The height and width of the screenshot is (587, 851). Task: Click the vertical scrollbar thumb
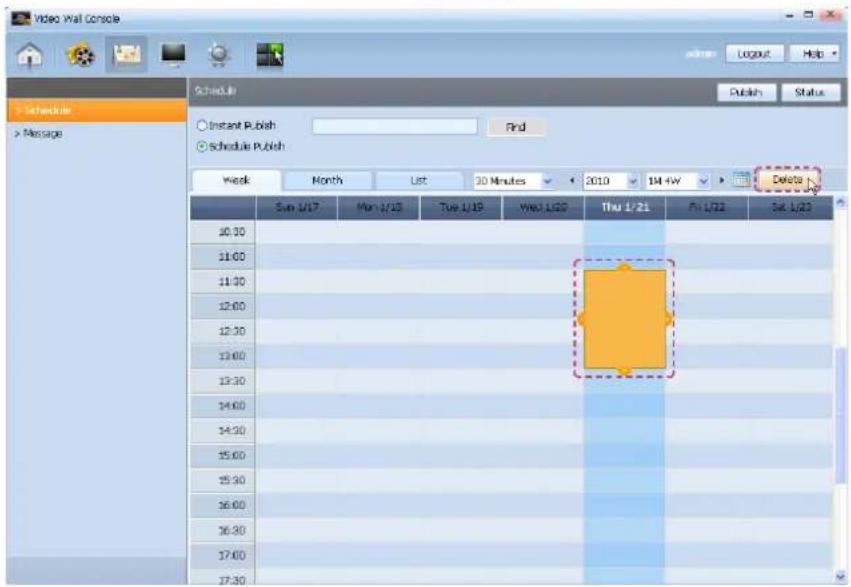pos(840,415)
